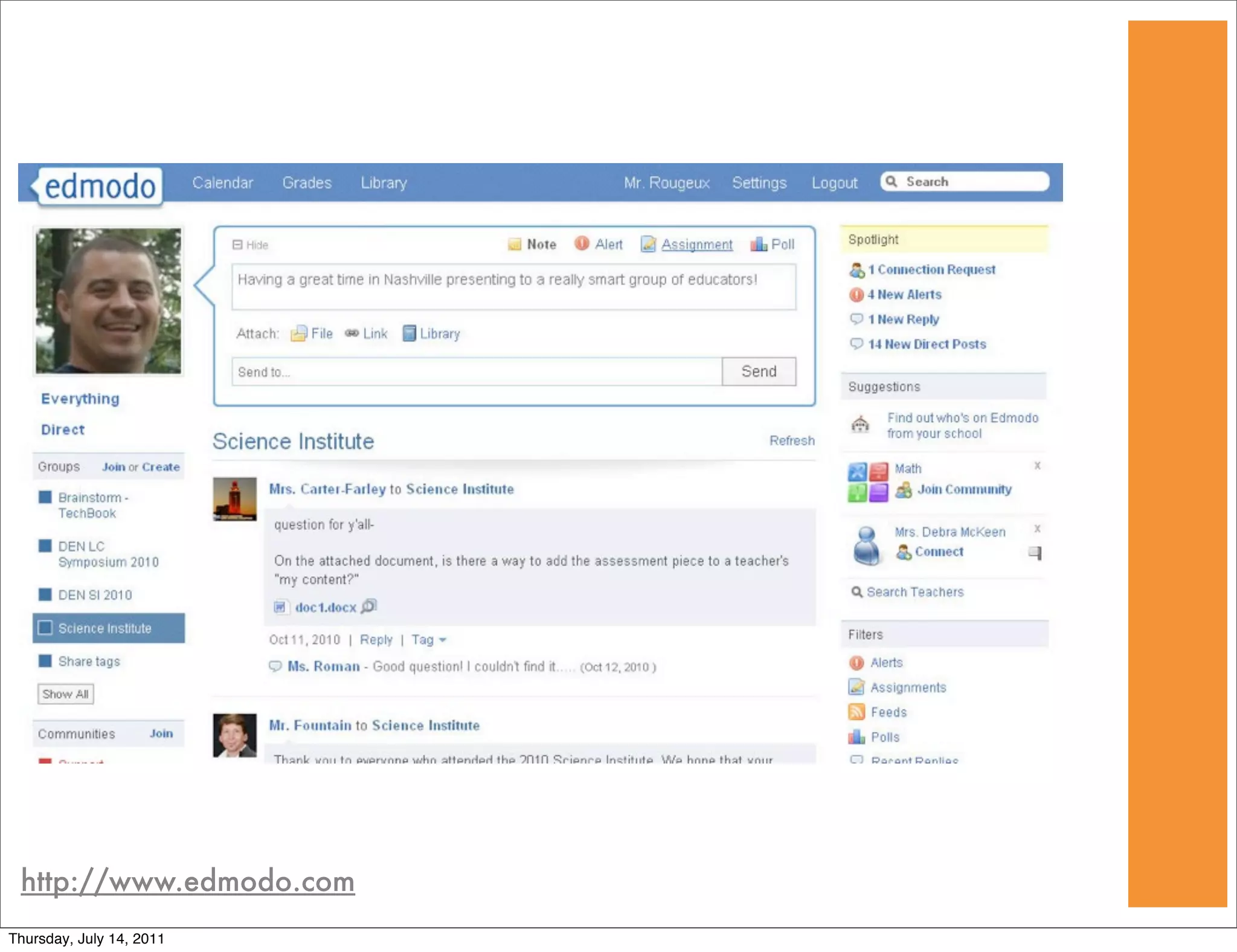Screen dimensions: 1237x952
Task: Click the Feeds RSS icon
Action: point(856,712)
